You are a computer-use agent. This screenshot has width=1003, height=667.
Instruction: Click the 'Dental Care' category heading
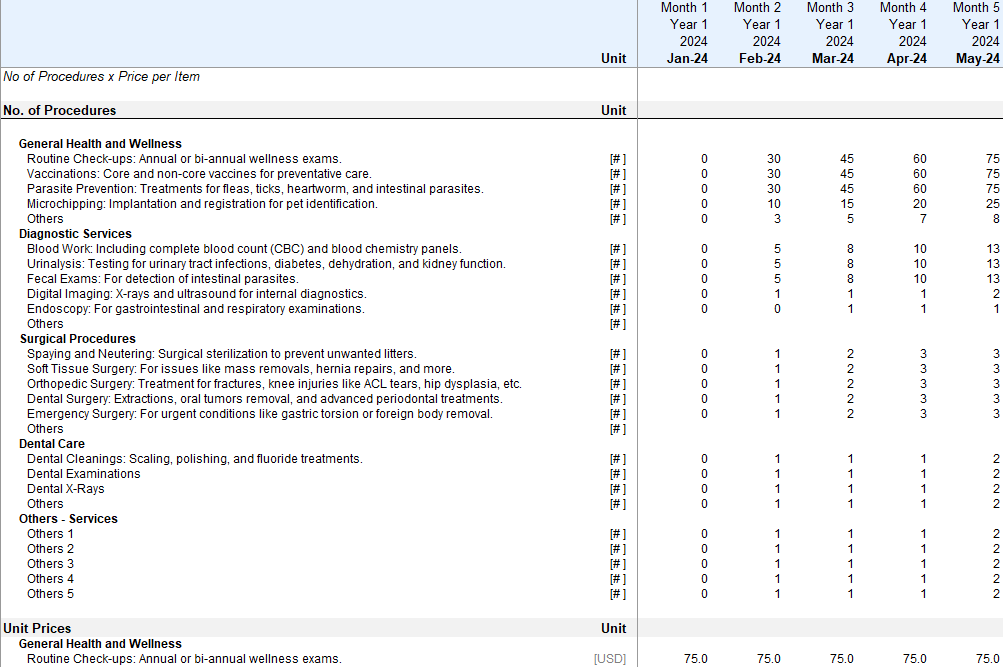pyautogui.click(x=52, y=444)
